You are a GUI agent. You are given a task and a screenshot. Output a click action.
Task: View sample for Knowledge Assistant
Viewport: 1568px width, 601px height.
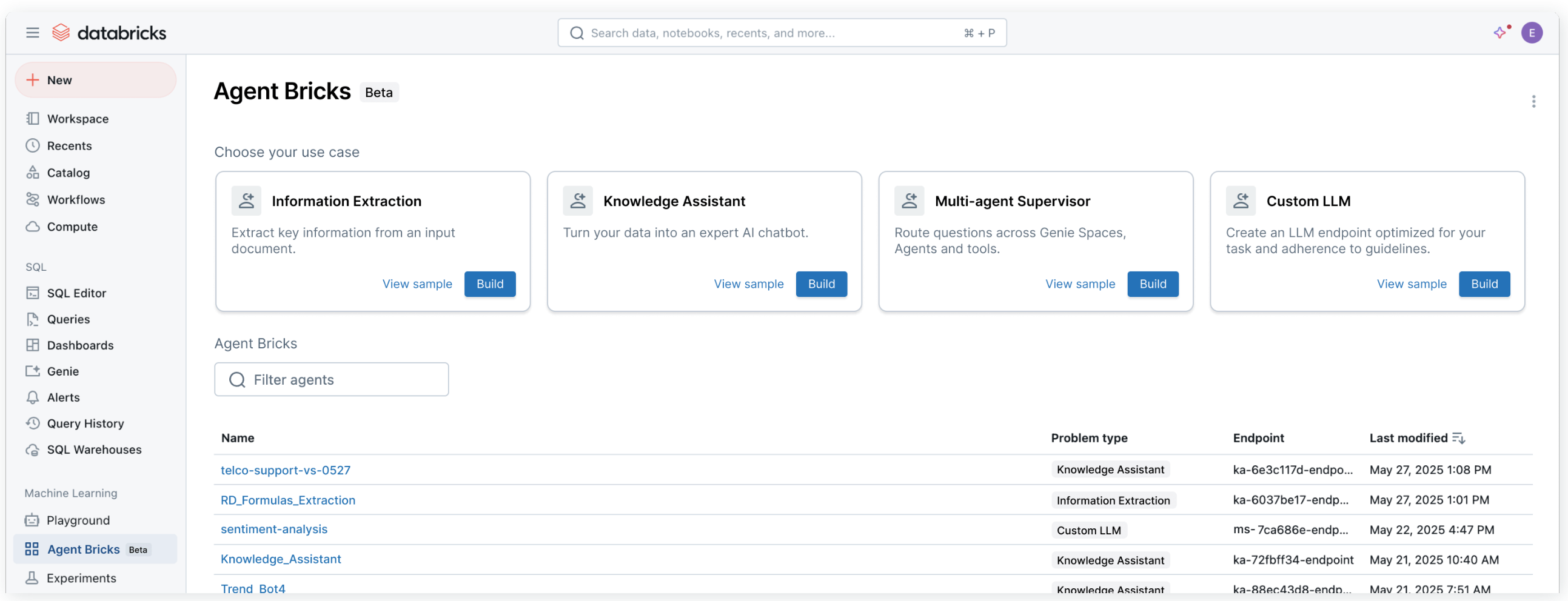tap(749, 284)
